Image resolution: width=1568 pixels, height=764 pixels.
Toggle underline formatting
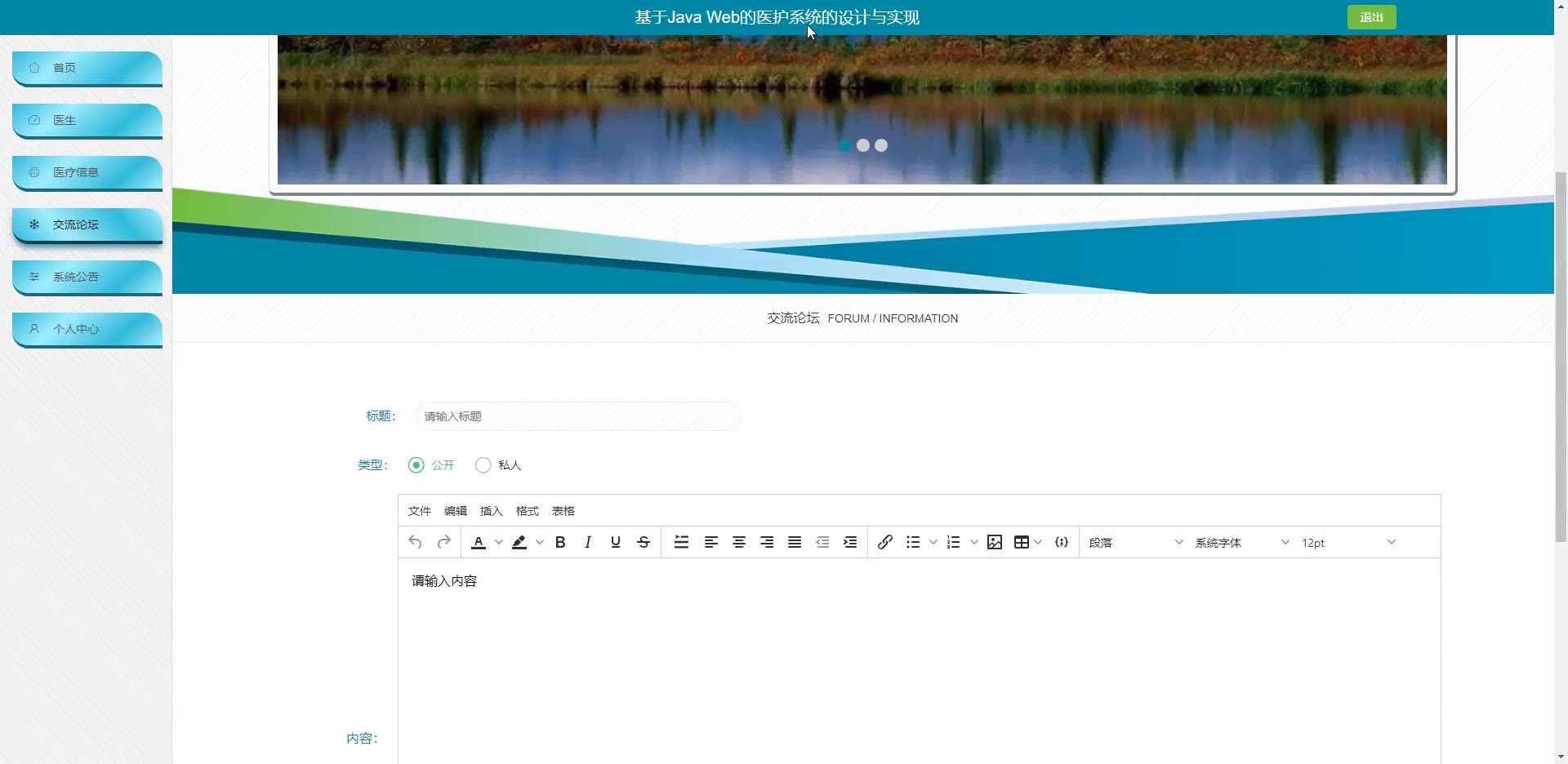coord(616,542)
